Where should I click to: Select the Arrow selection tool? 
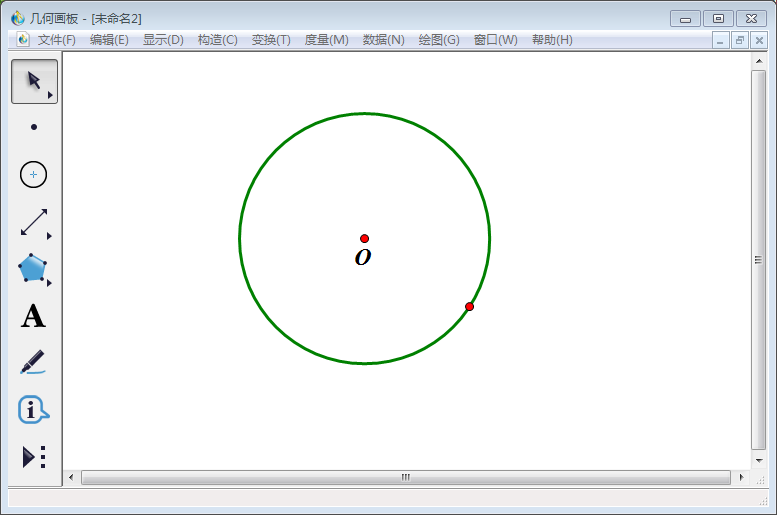click(34, 81)
